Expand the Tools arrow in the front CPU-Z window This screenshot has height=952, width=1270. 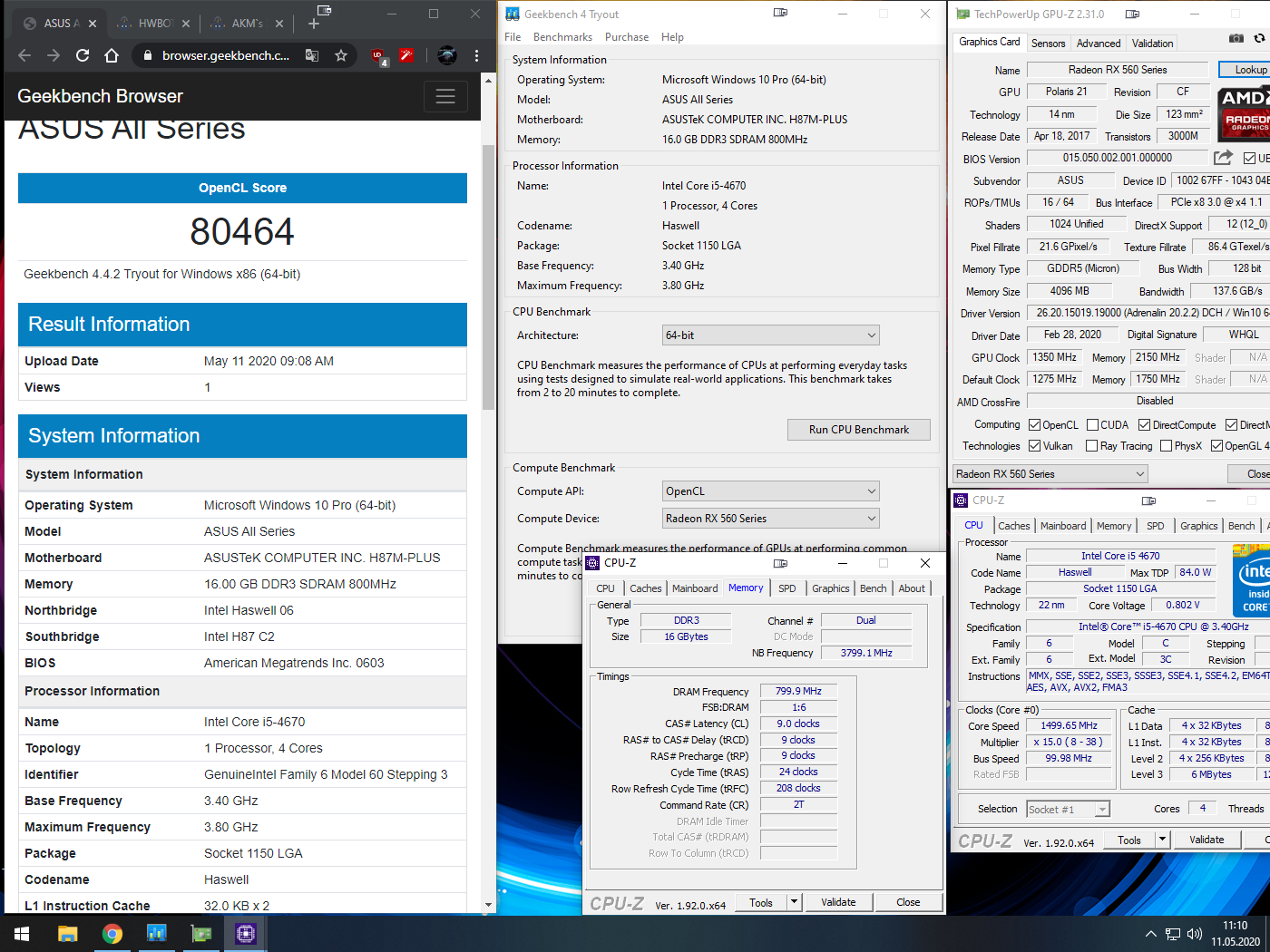point(794,902)
